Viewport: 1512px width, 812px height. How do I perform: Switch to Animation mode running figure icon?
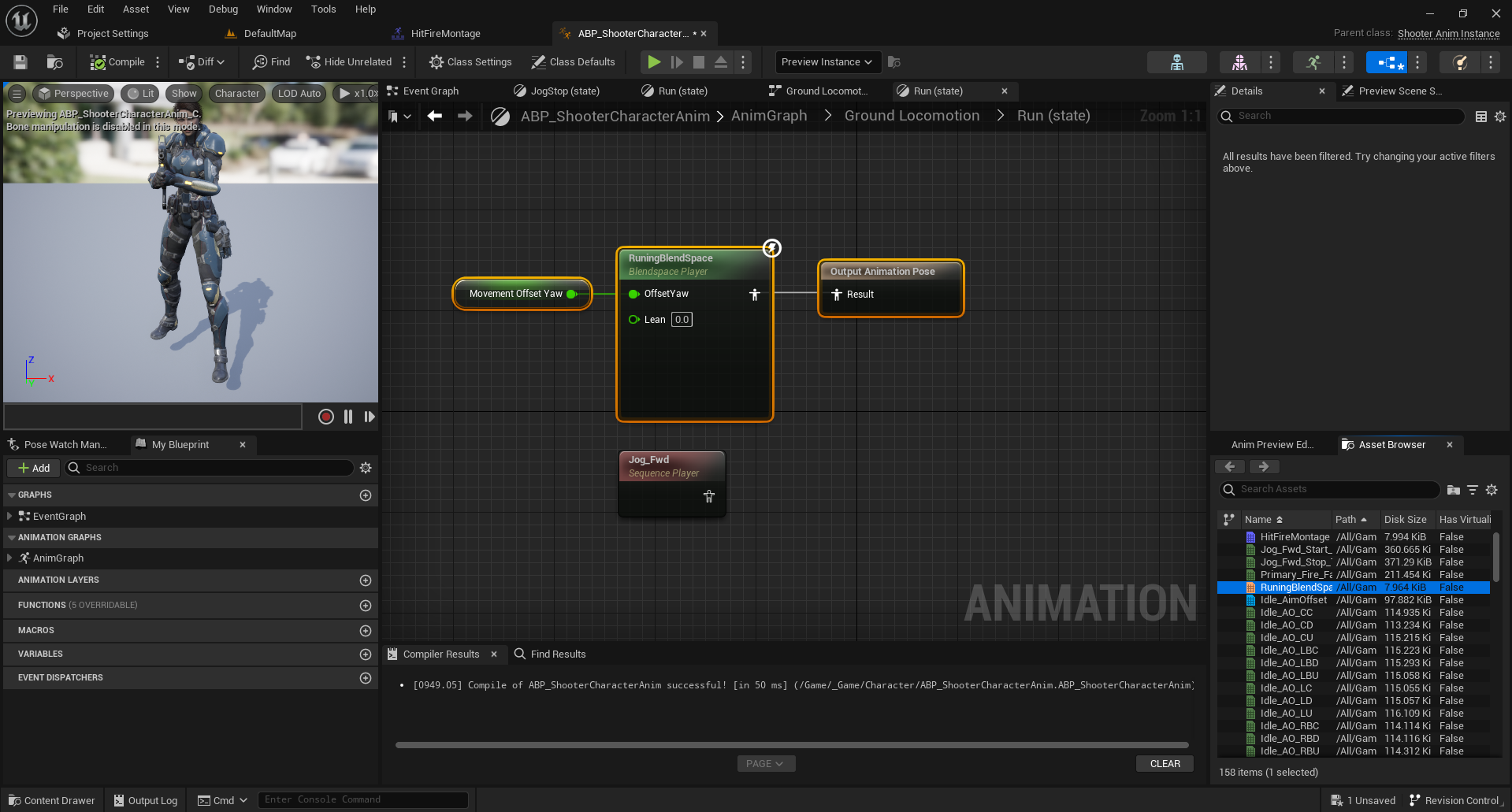point(1313,62)
